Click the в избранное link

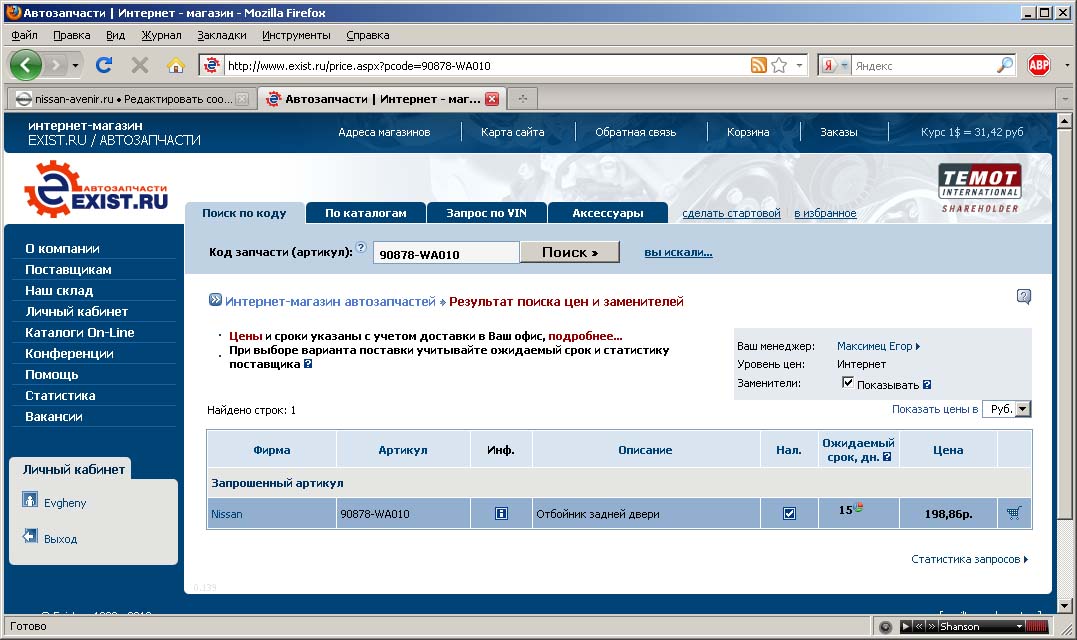(x=825, y=213)
